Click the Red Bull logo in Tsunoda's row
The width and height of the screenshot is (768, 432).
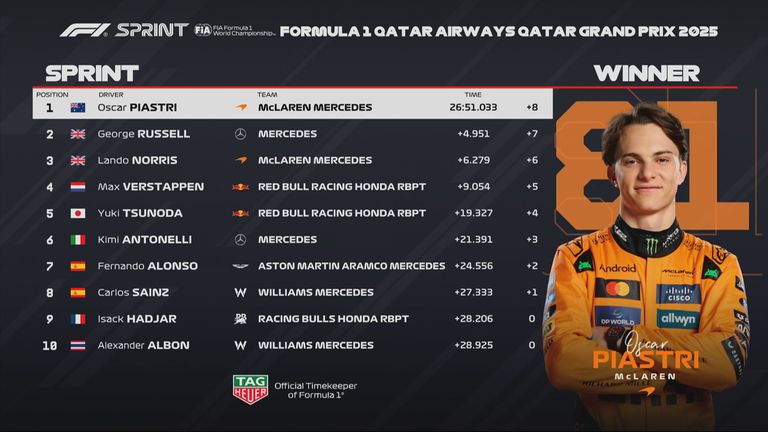(x=240, y=213)
